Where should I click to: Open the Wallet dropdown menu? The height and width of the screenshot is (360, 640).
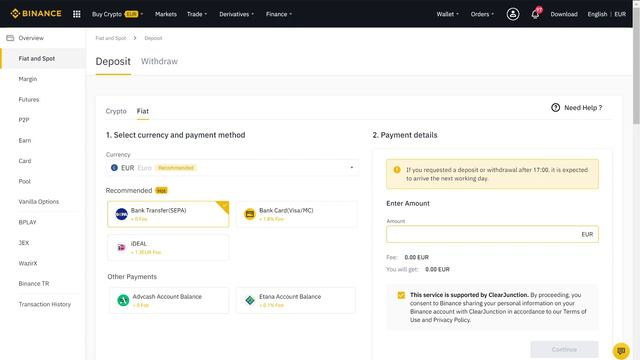[447, 14]
